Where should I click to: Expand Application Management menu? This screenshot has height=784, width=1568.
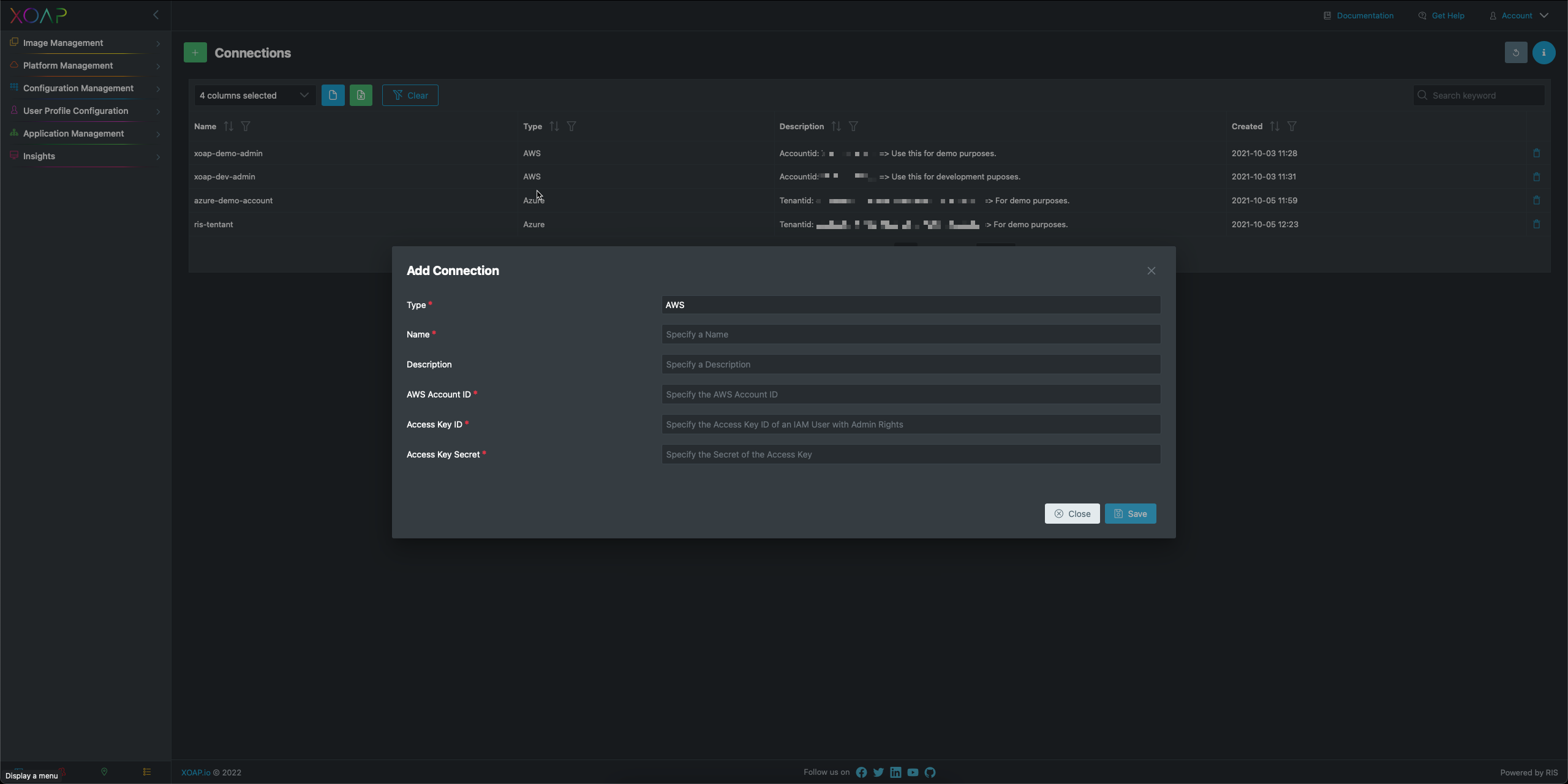86,134
